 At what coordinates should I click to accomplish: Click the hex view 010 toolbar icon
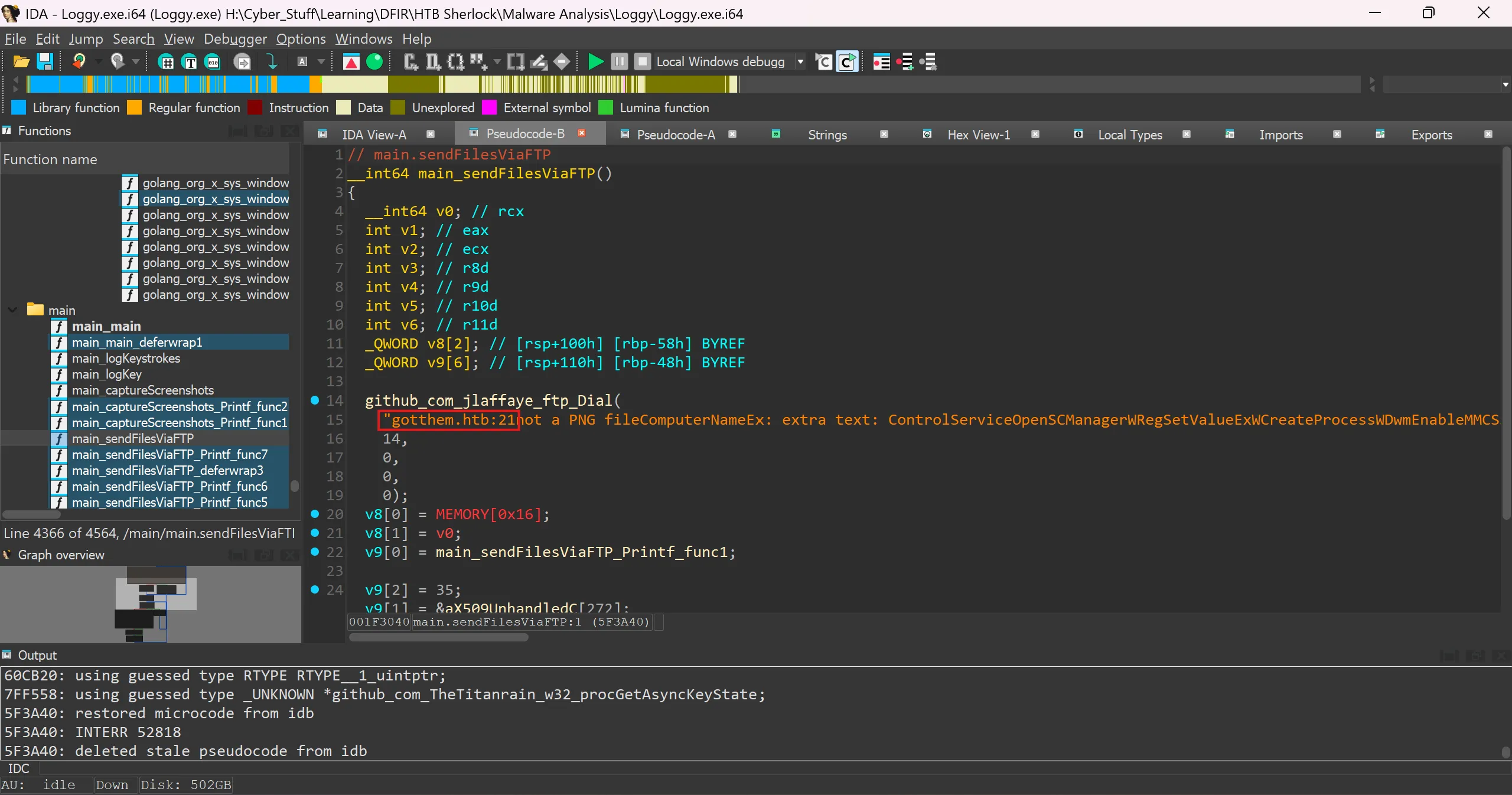(213, 61)
